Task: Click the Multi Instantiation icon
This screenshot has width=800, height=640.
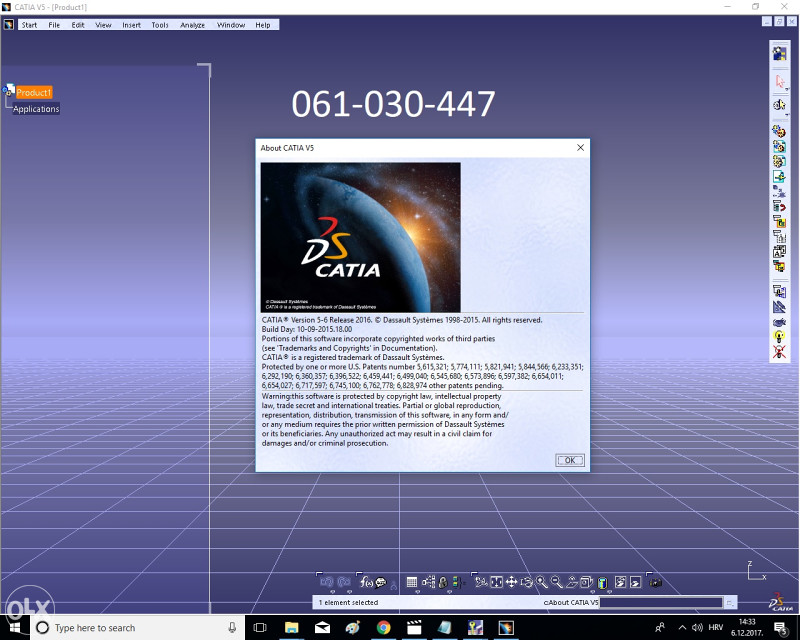Action: pyautogui.click(x=779, y=291)
